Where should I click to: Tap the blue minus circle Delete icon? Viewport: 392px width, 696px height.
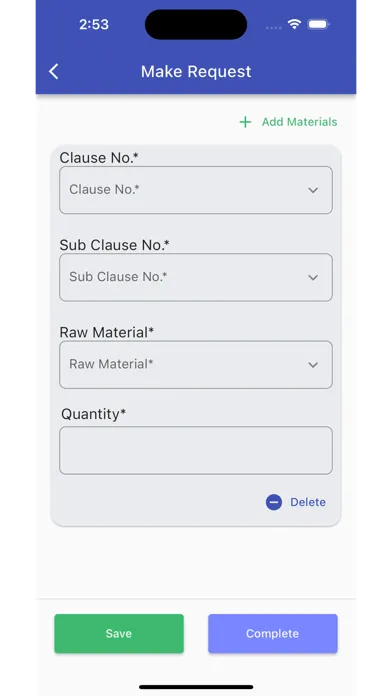274,502
